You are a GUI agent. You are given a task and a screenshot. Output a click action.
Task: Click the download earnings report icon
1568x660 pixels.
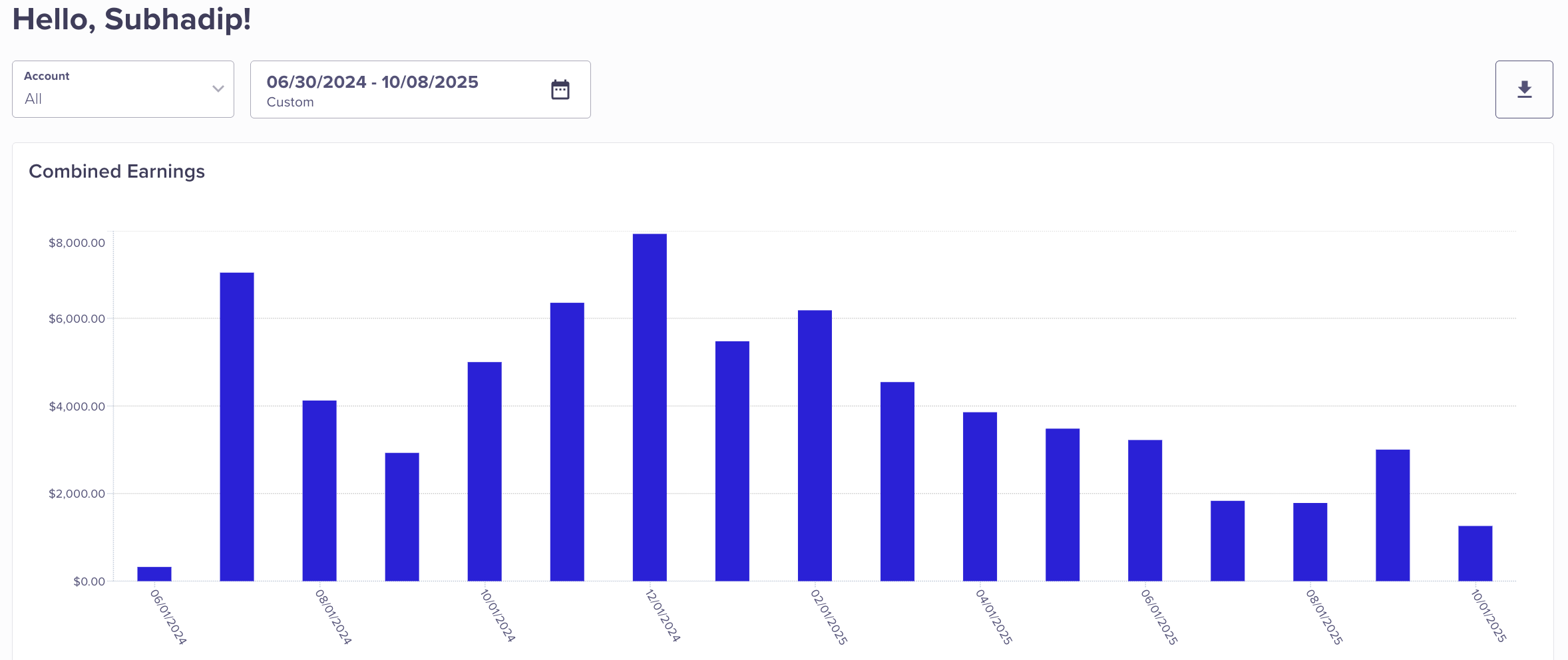pos(1524,89)
